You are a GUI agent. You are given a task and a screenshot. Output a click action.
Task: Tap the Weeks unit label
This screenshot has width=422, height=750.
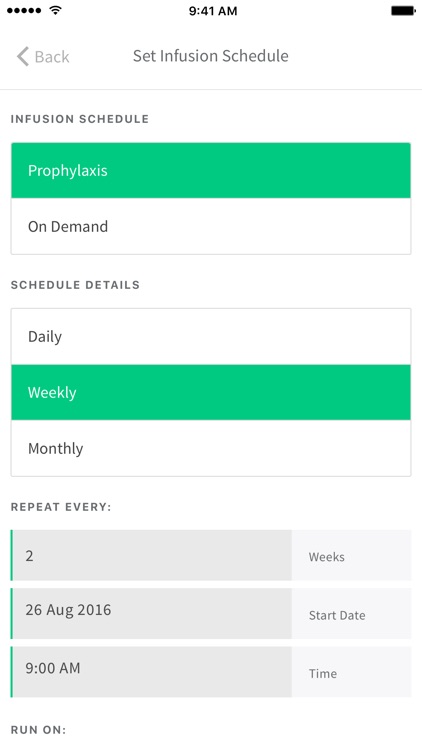326,557
